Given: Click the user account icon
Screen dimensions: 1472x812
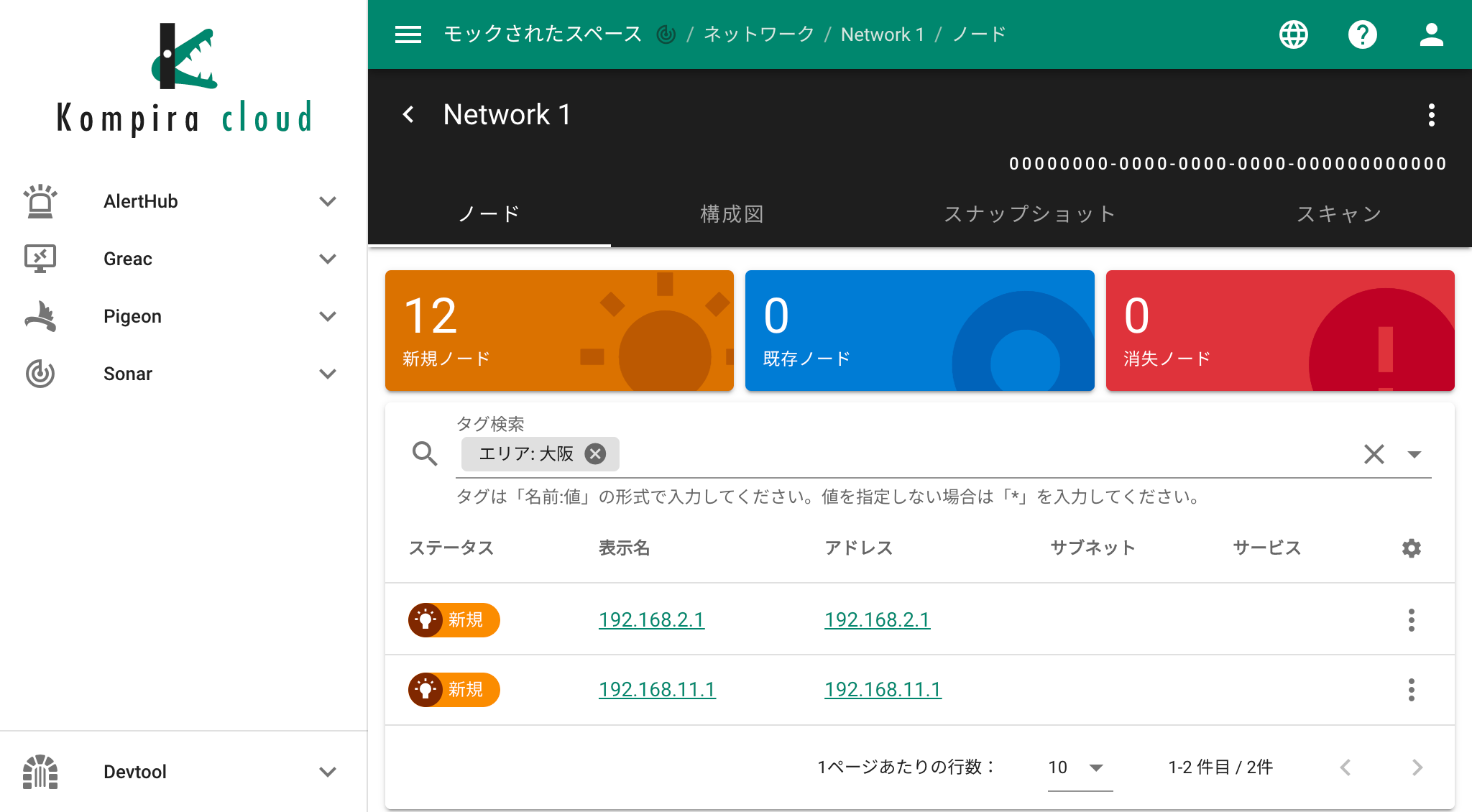Looking at the screenshot, I should coord(1431,34).
